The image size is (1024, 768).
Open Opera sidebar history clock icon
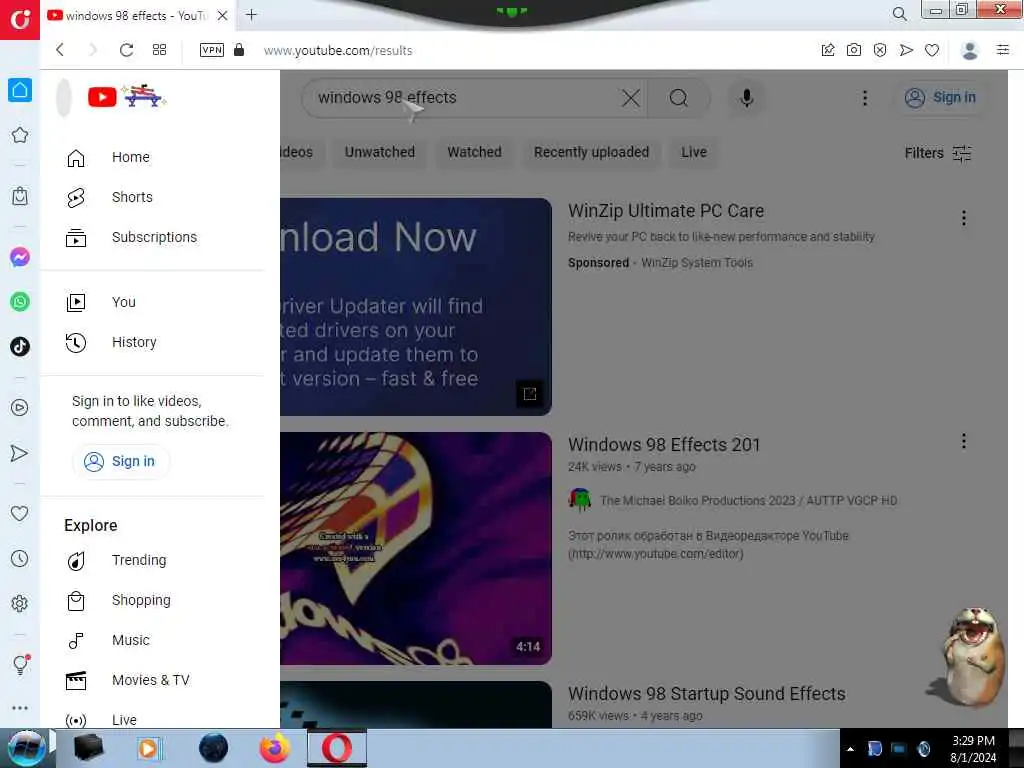(x=20, y=558)
